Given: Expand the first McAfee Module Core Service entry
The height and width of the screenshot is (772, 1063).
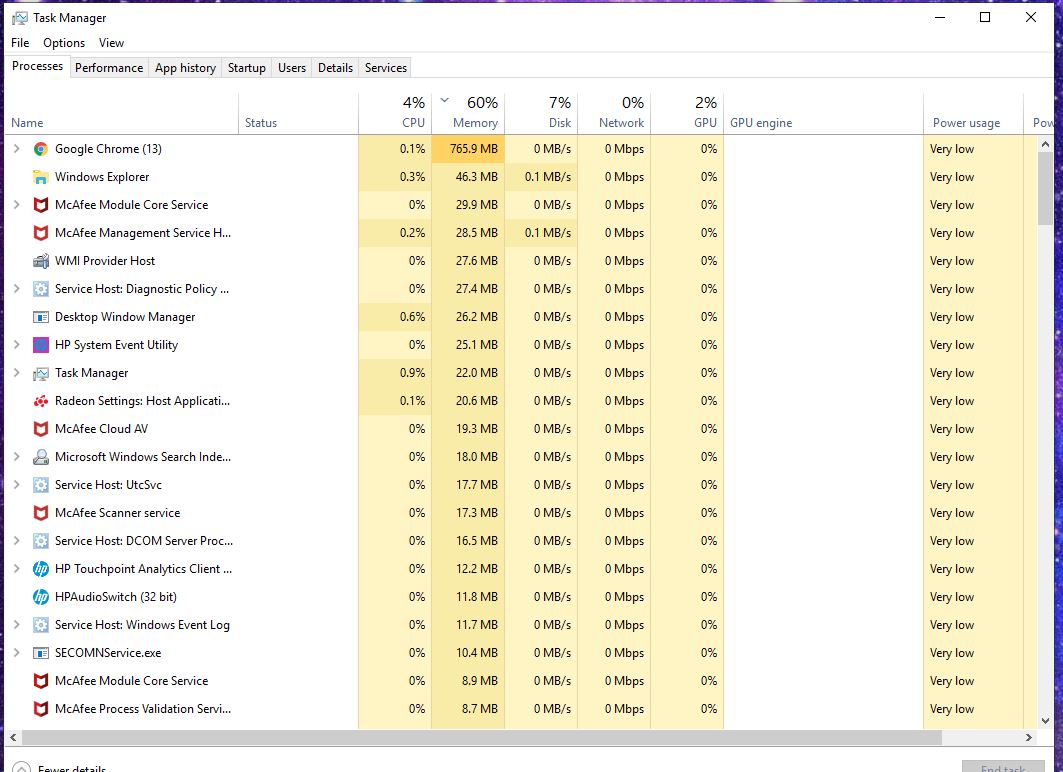Looking at the screenshot, I should click(17, 205).
